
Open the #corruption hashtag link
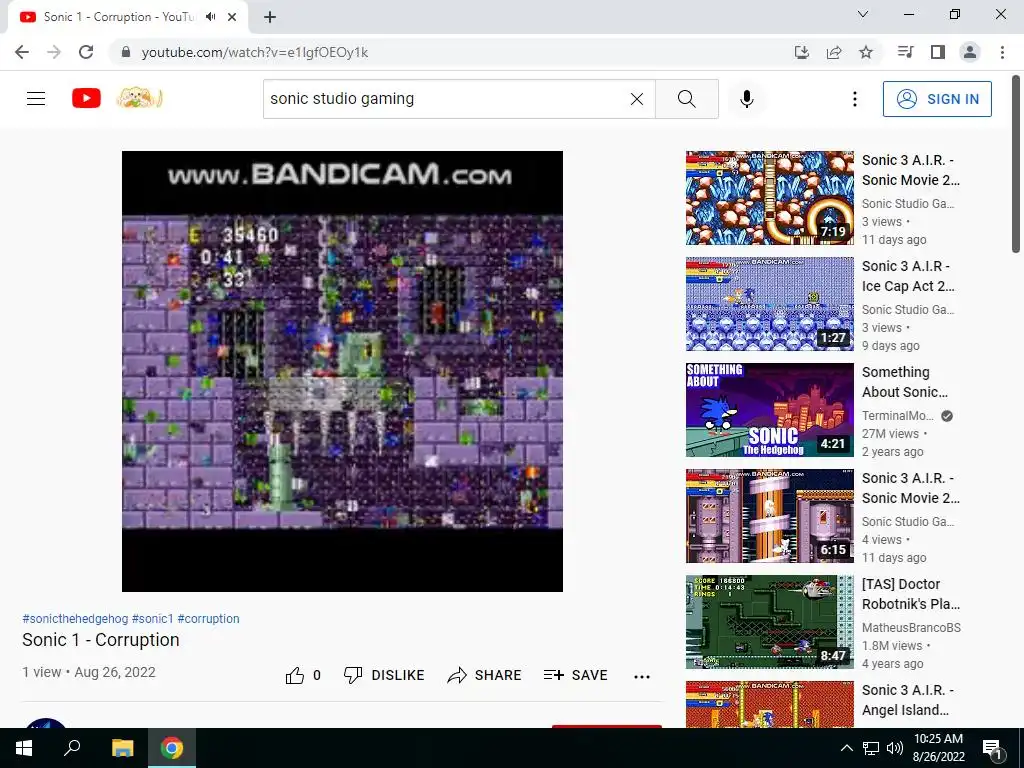208,618
